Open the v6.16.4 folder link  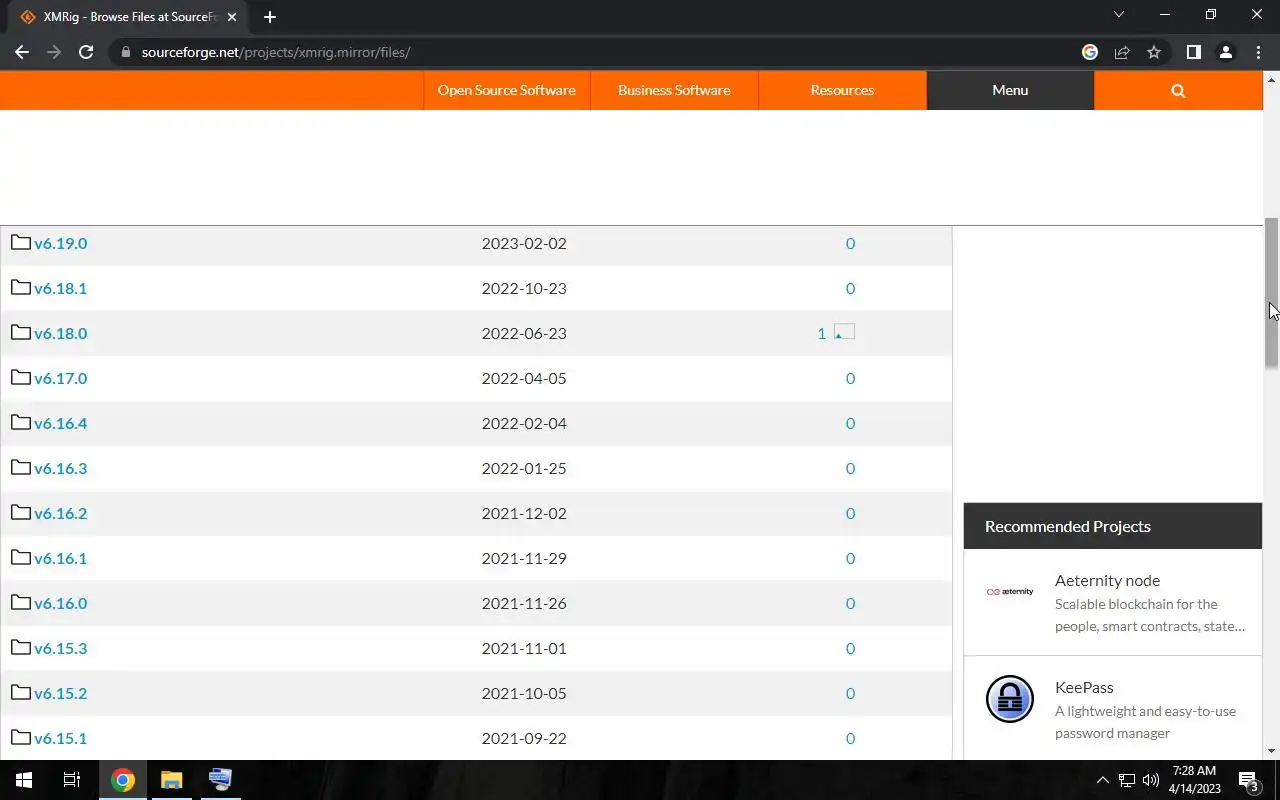point(60,423)
